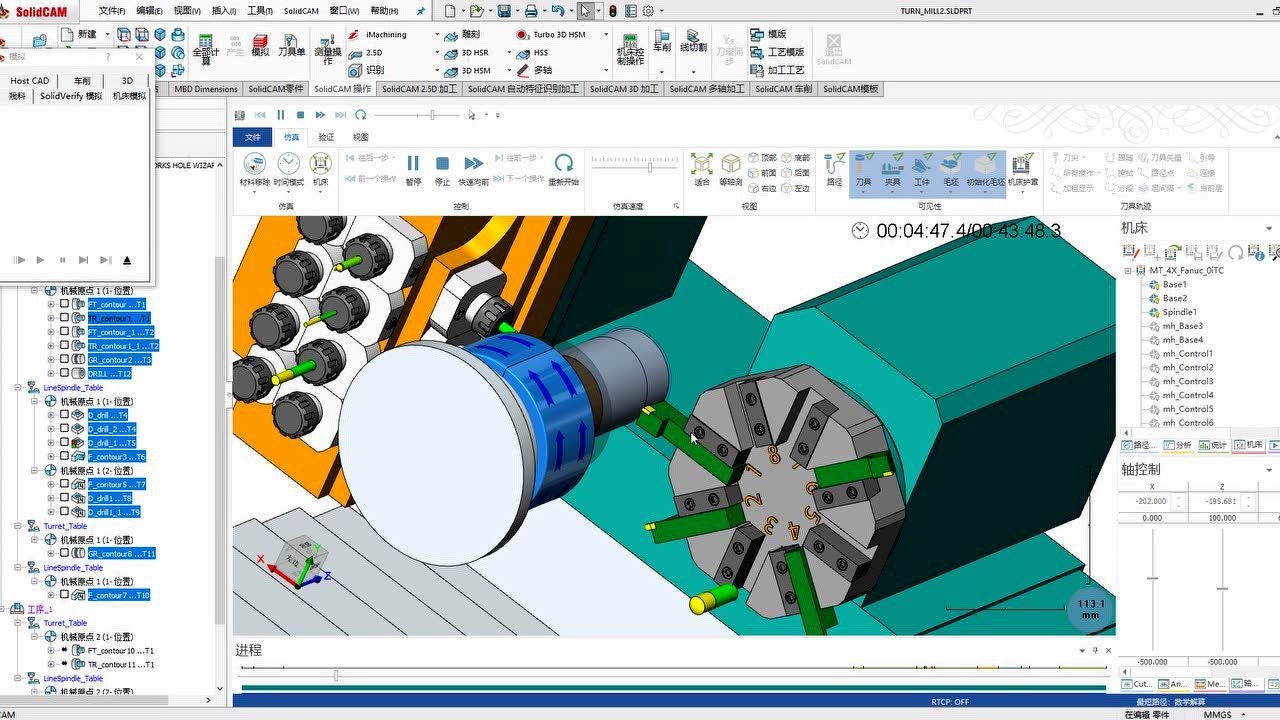The height and width of the screenshot is (720, 1280).
Task: Tick the checkbox beside DRILL ...T12
Action: (x=65, y=374)
